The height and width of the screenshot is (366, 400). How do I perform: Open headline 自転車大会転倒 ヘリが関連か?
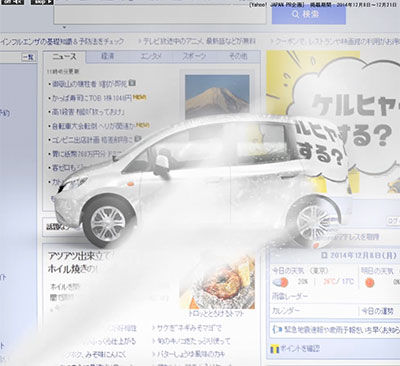pyautogui.click(x=93, y=126)
